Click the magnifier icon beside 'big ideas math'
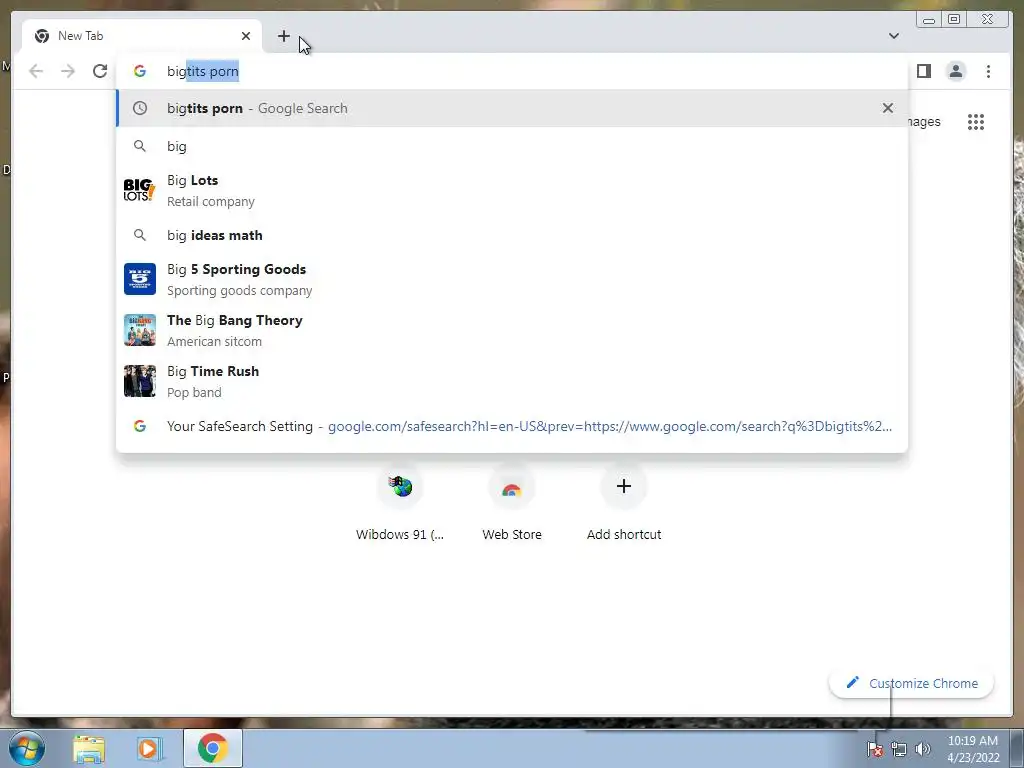The height and width of the screenshot is (768, 1024). 140,235
